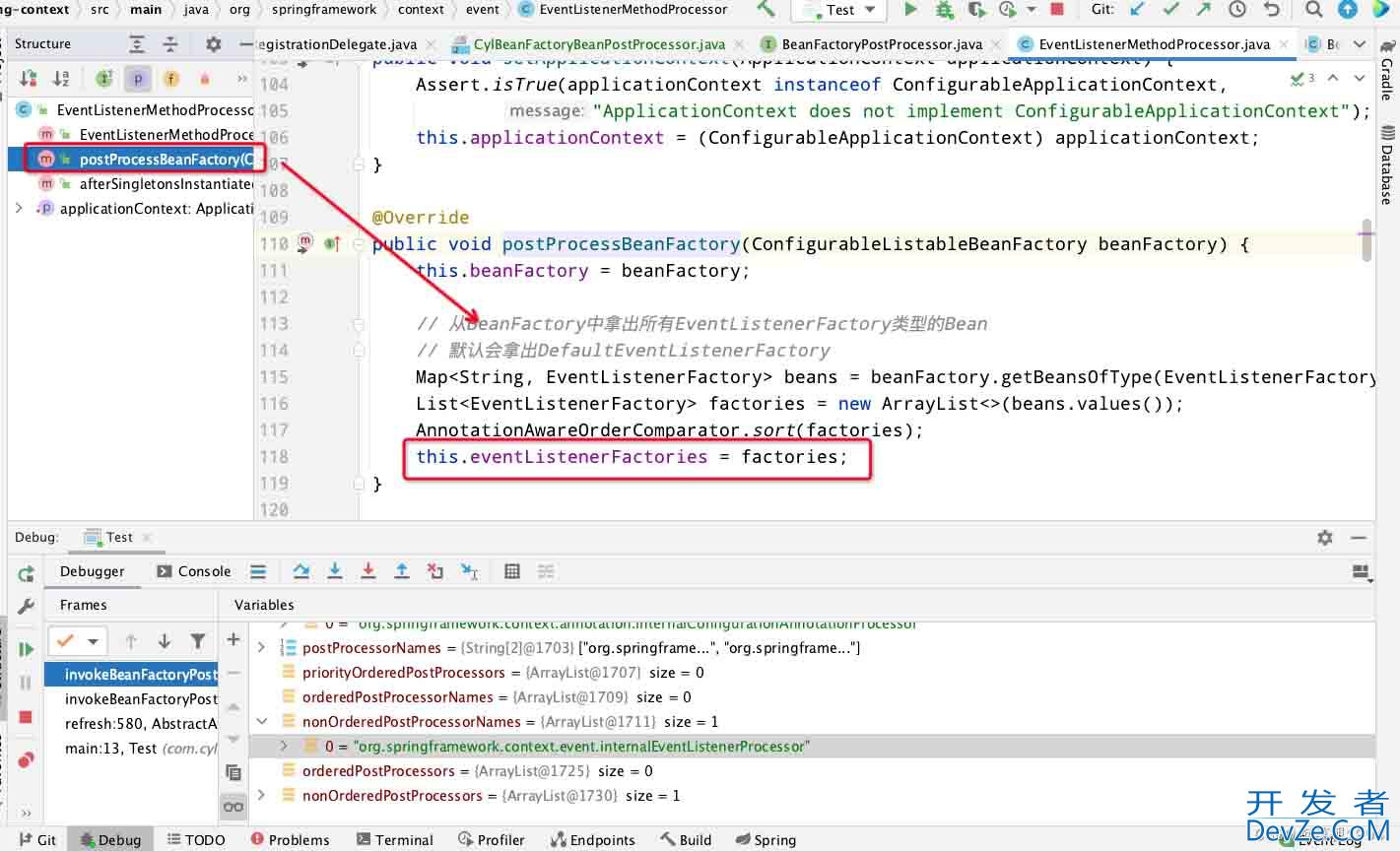Expand the internalEventListenerProcessor entry

[x=284, y=746]
